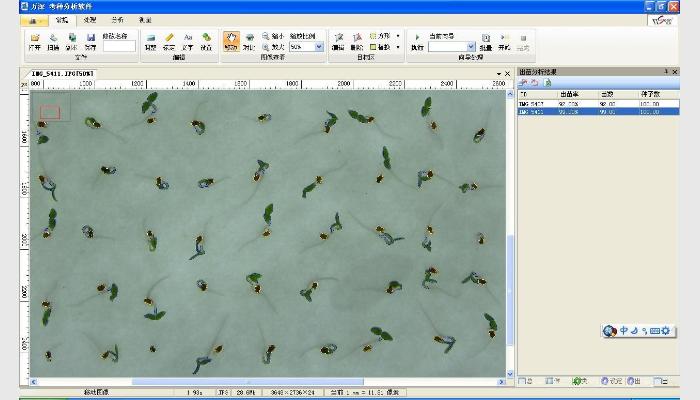Toggle the green-checked checkbox below results panel
The image size is (700, 400).
pyautogui.click(x=577, y=380)
